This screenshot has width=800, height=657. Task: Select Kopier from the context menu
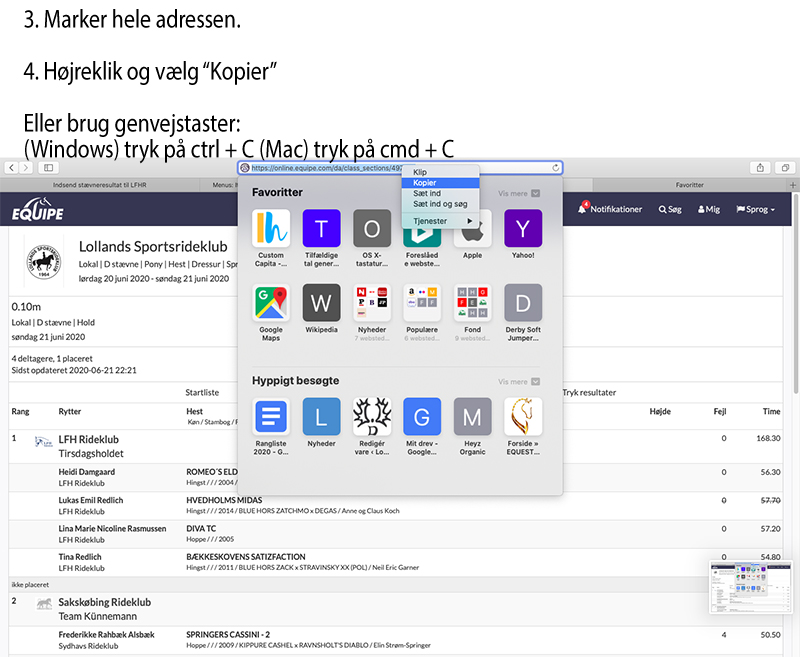click(425, 183)
